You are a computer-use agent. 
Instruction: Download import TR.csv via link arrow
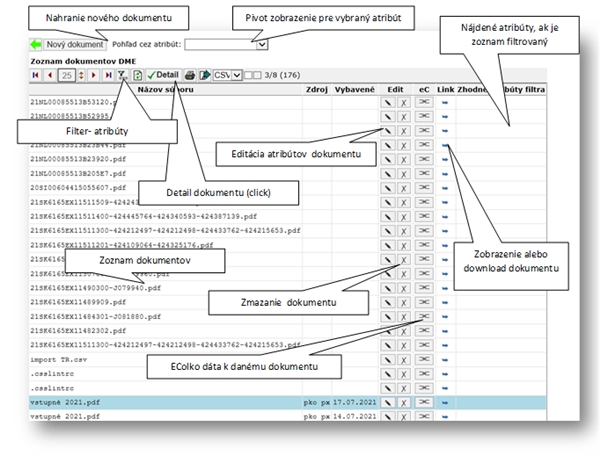(445, 360)
